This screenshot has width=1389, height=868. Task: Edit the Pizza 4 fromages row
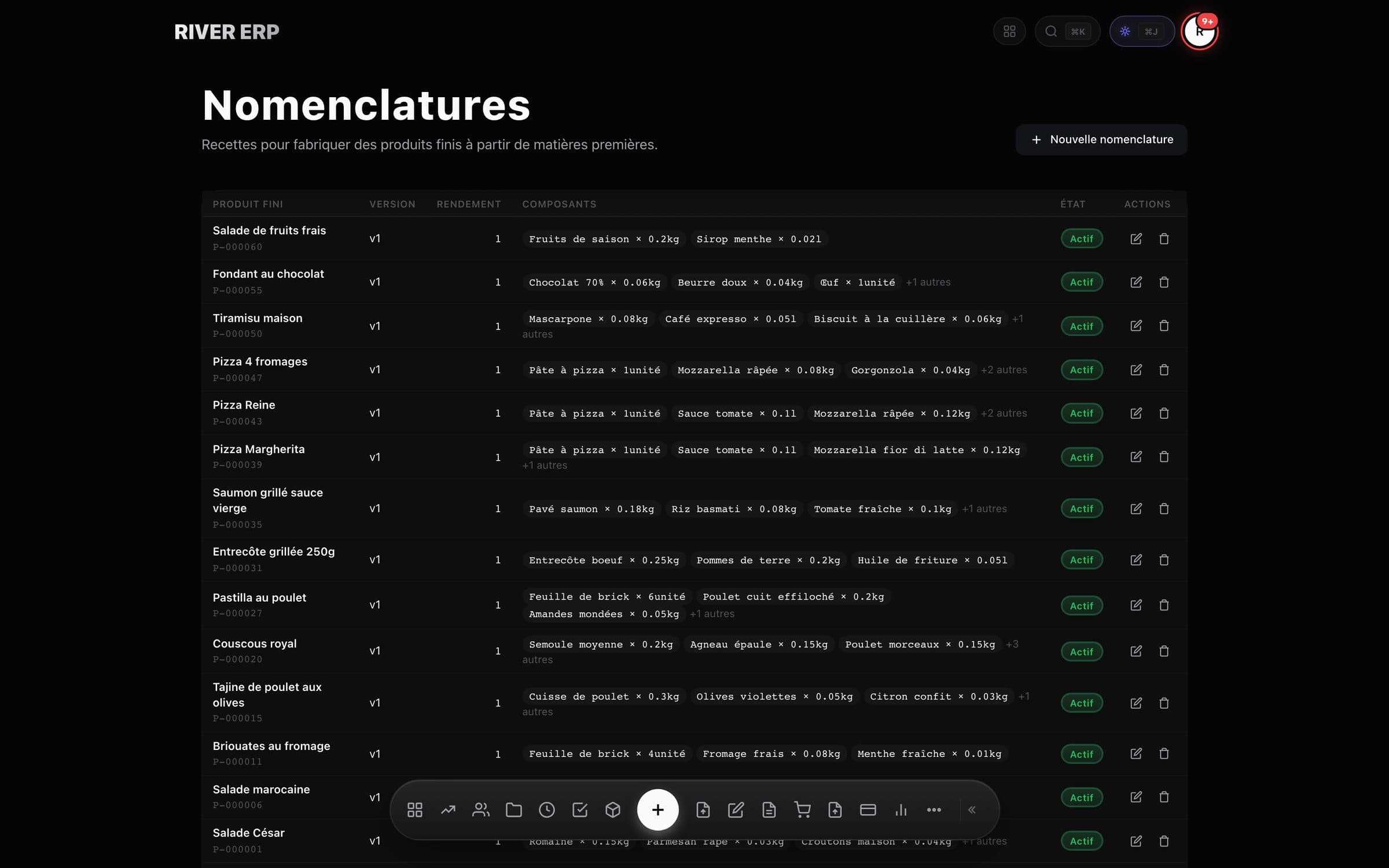tap(1136, 370)
